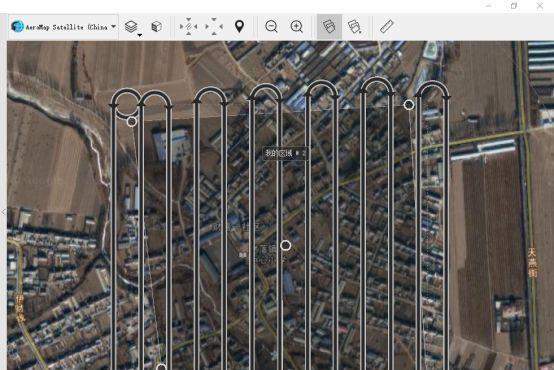Click the zoom-to-route fit icon

(188, 27)
